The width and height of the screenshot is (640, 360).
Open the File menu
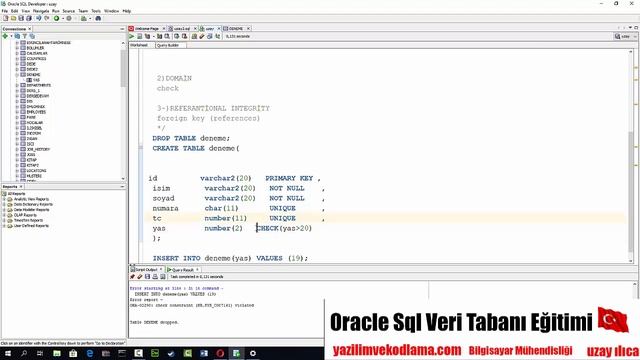click(x=4, y=11)
